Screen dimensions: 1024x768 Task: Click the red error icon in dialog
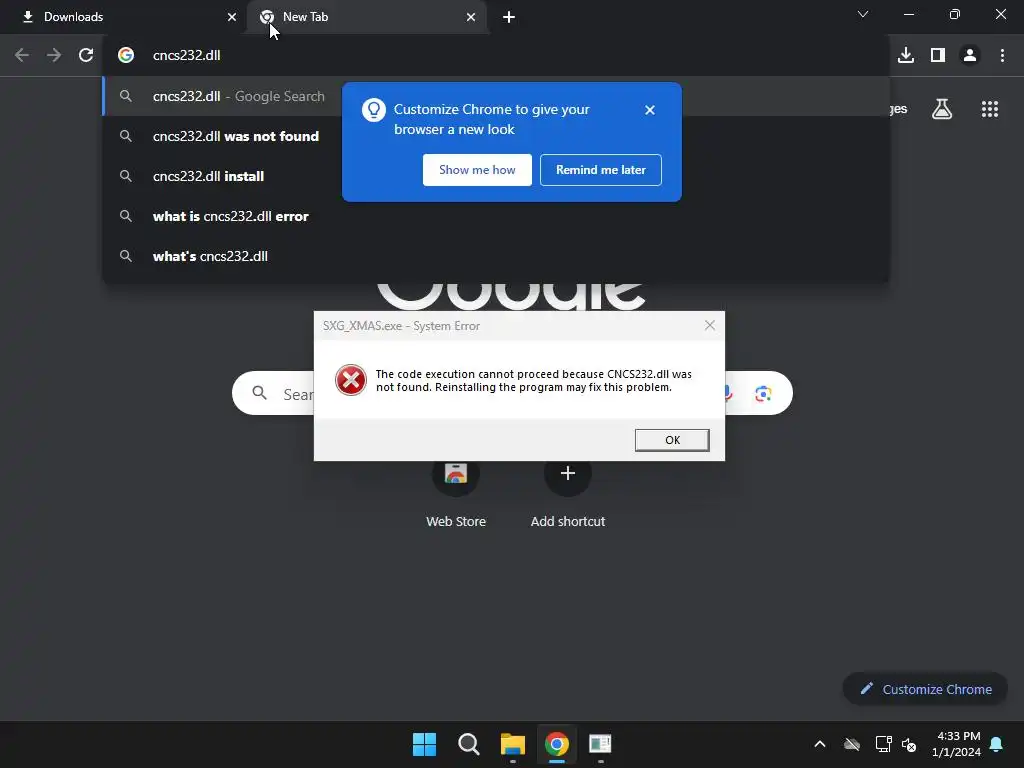click(351, 380)
